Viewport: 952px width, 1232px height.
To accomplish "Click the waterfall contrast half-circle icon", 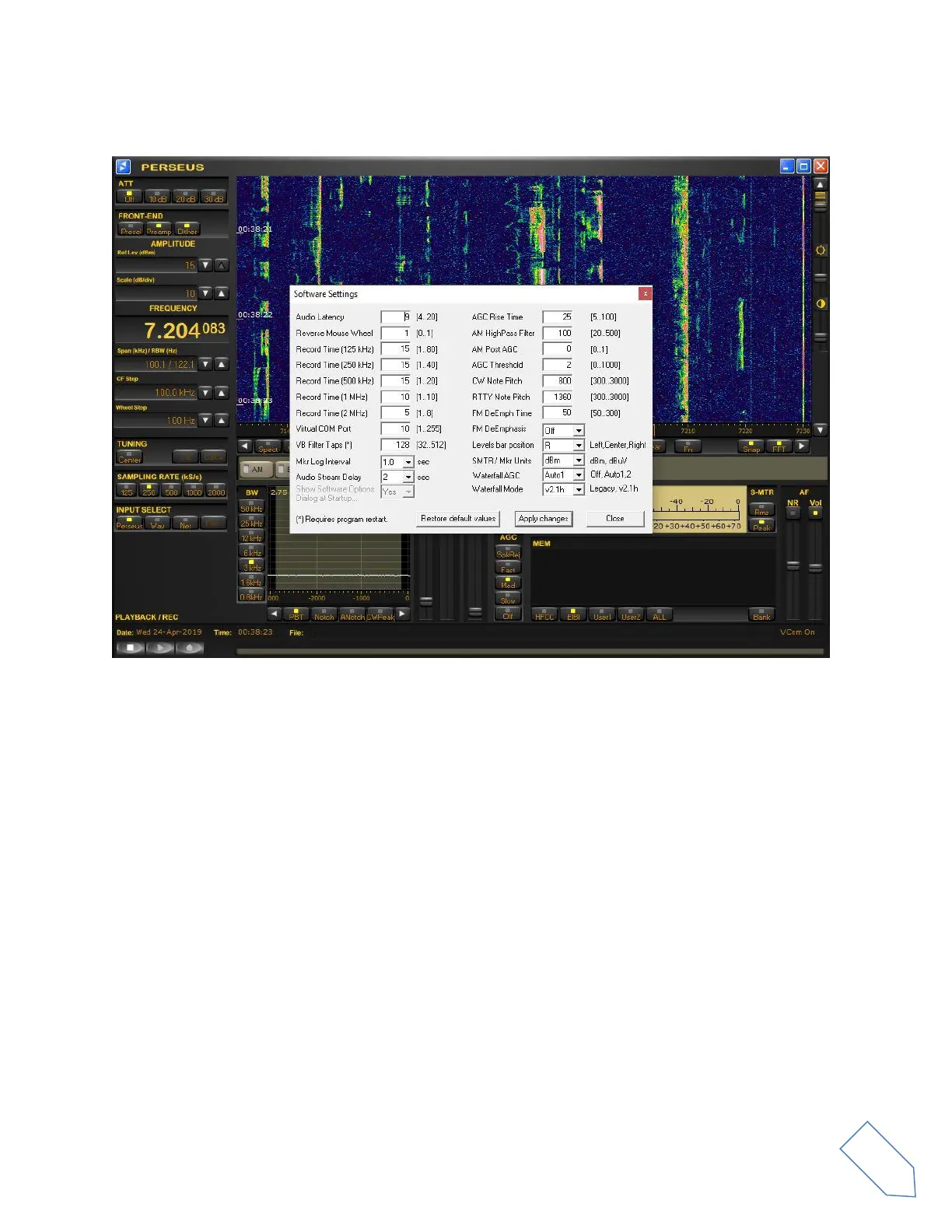I will click(820, 304).
